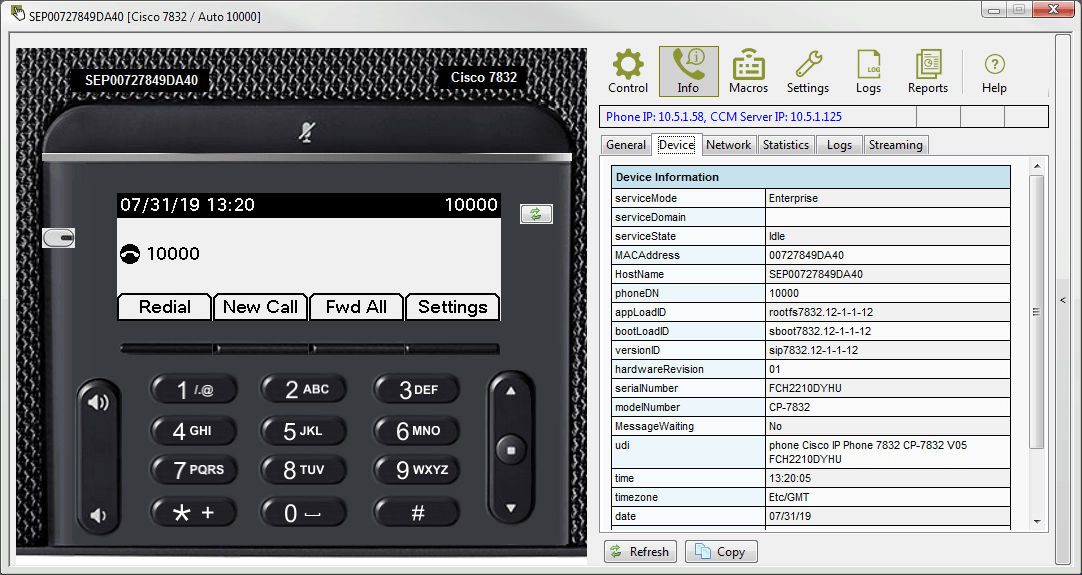Click the device table scrollbar down arrow
The height and width of the screenshot is (575, 1082).
click(x=1036, y=523)
